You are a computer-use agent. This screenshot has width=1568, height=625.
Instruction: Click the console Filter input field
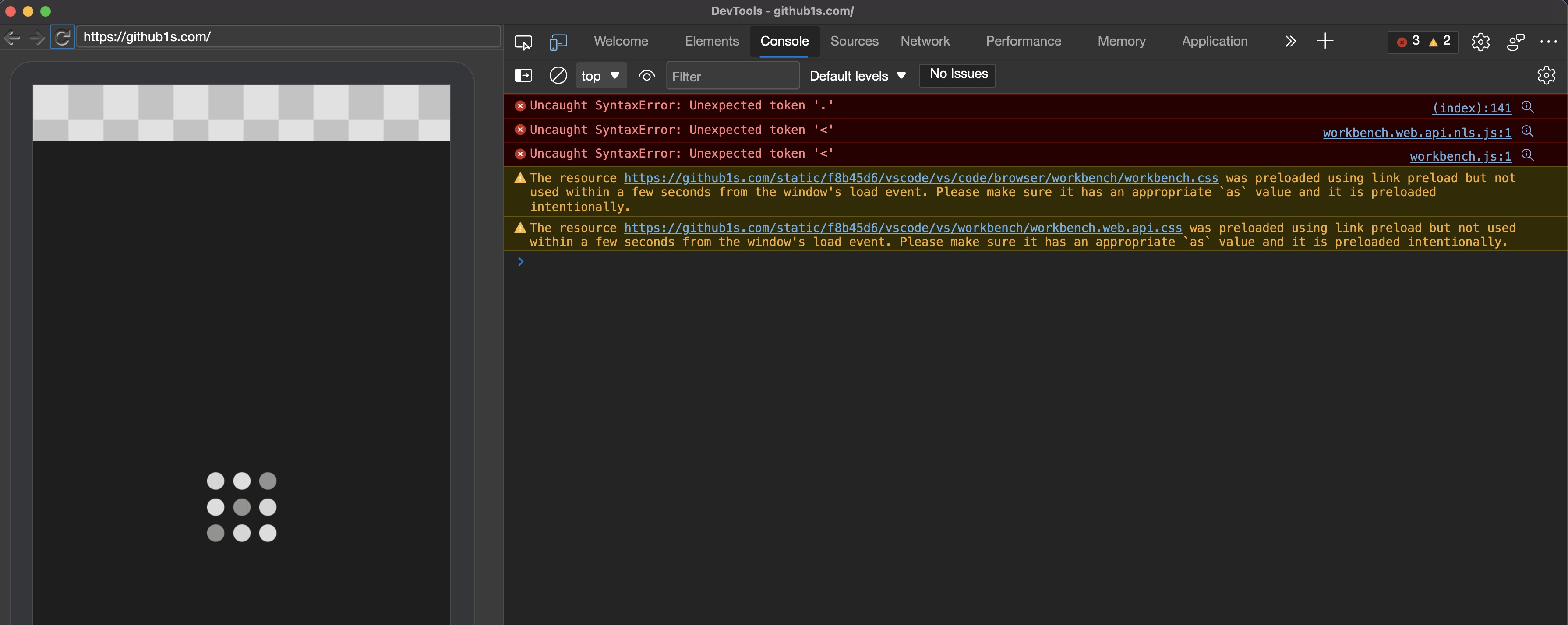[731, 77]
